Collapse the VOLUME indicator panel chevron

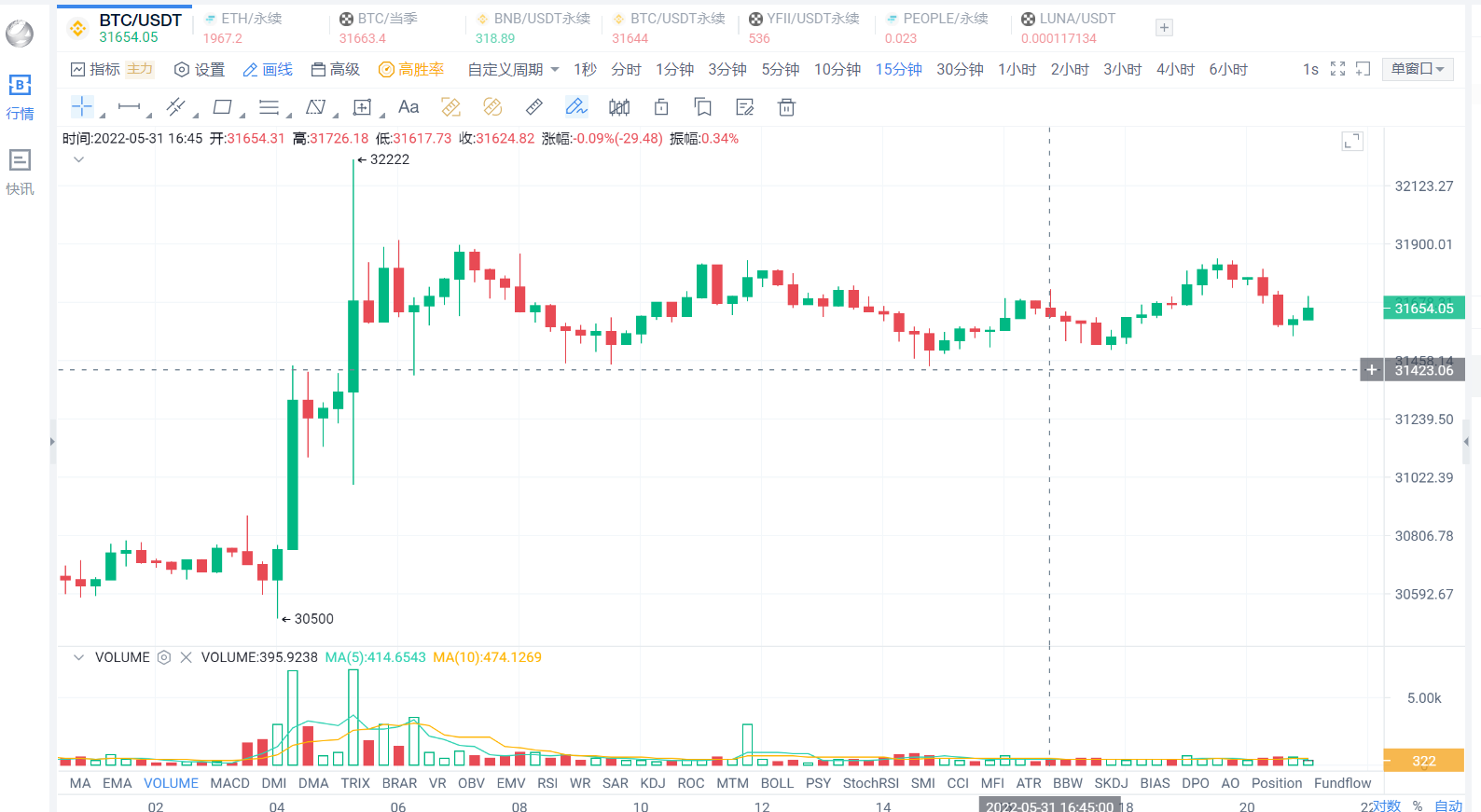(x=78, y=657)
